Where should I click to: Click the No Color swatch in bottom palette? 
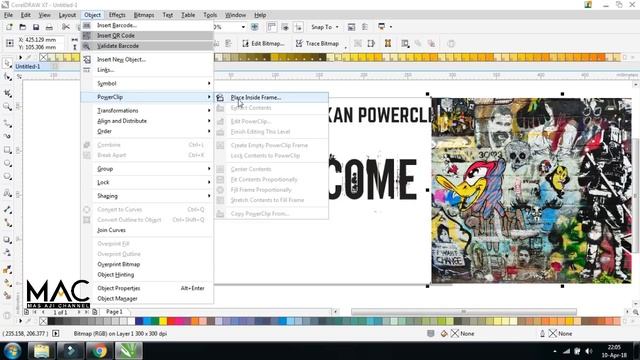(43, 321)
